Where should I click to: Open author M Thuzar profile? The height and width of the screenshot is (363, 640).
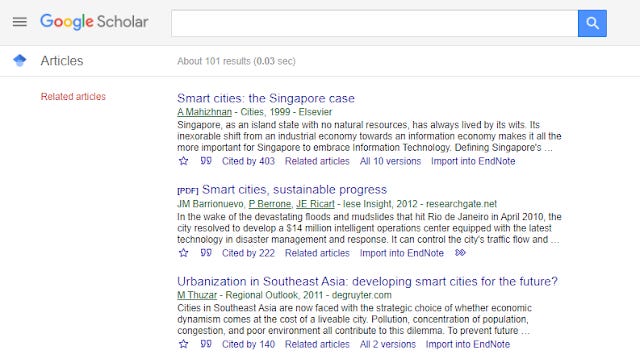tap(197, 295)
